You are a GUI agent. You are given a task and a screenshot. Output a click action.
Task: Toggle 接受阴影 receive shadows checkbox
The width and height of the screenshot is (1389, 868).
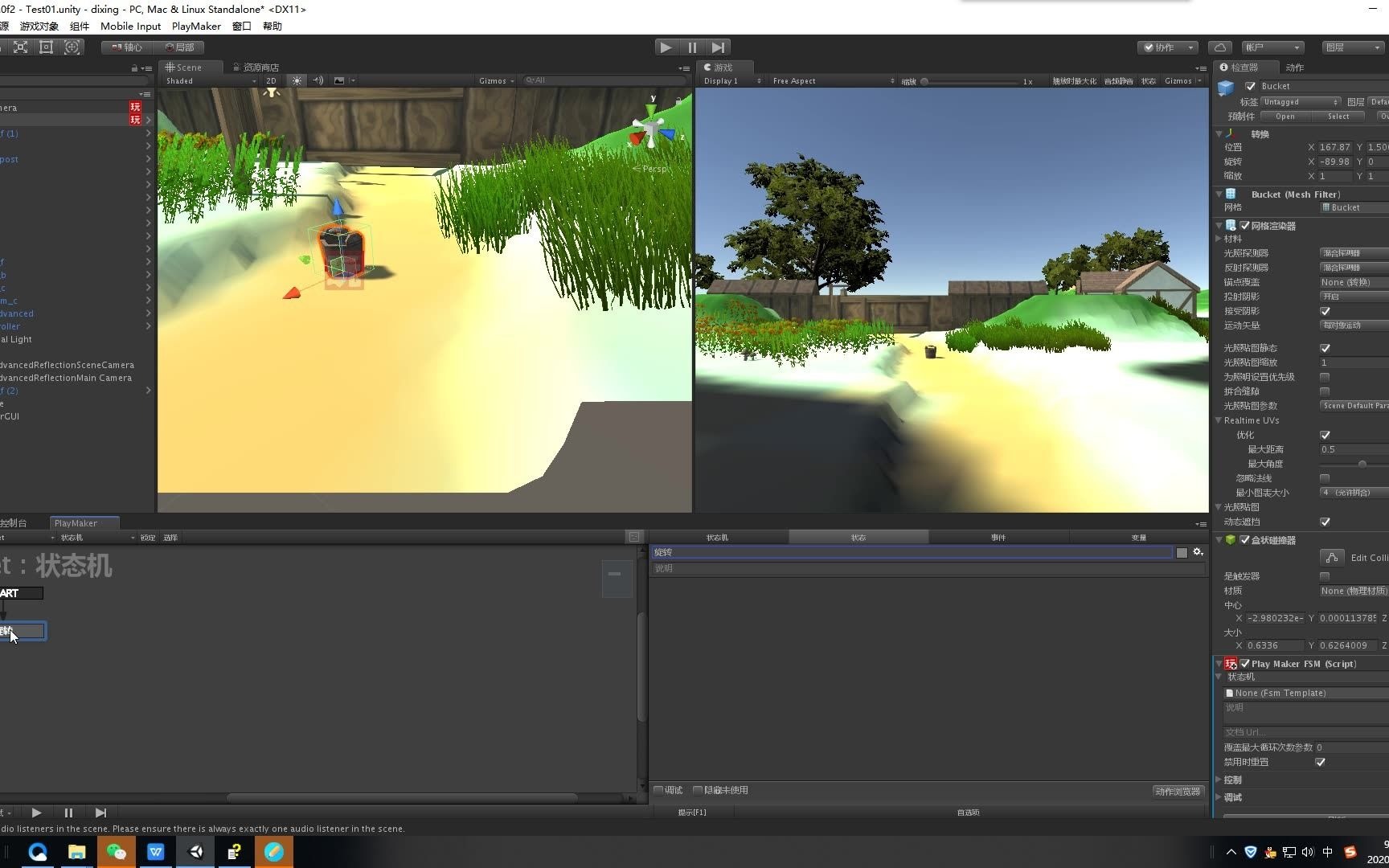click(x=1325, y=311)
